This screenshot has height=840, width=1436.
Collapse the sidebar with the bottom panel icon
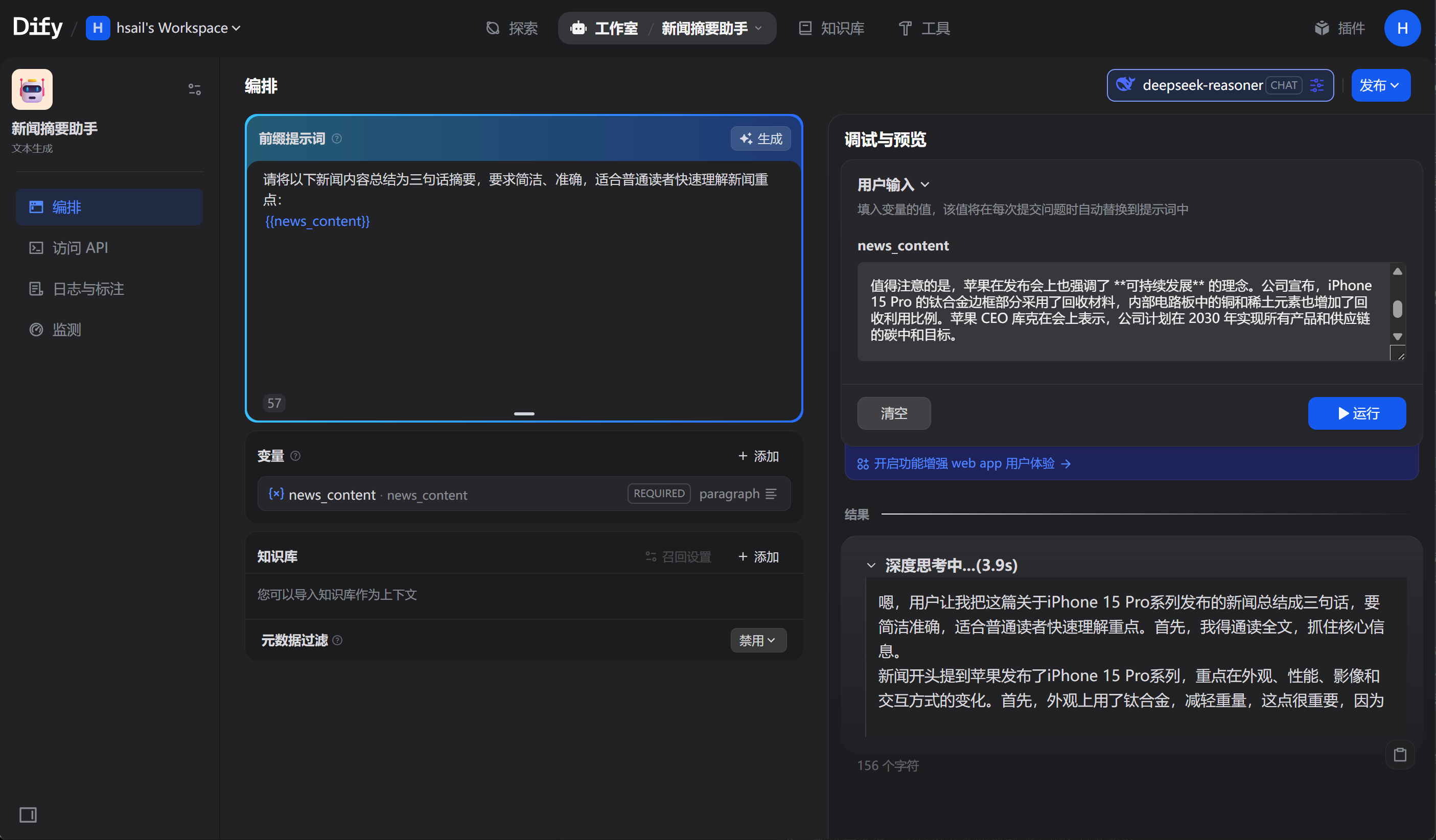(28, 815)
